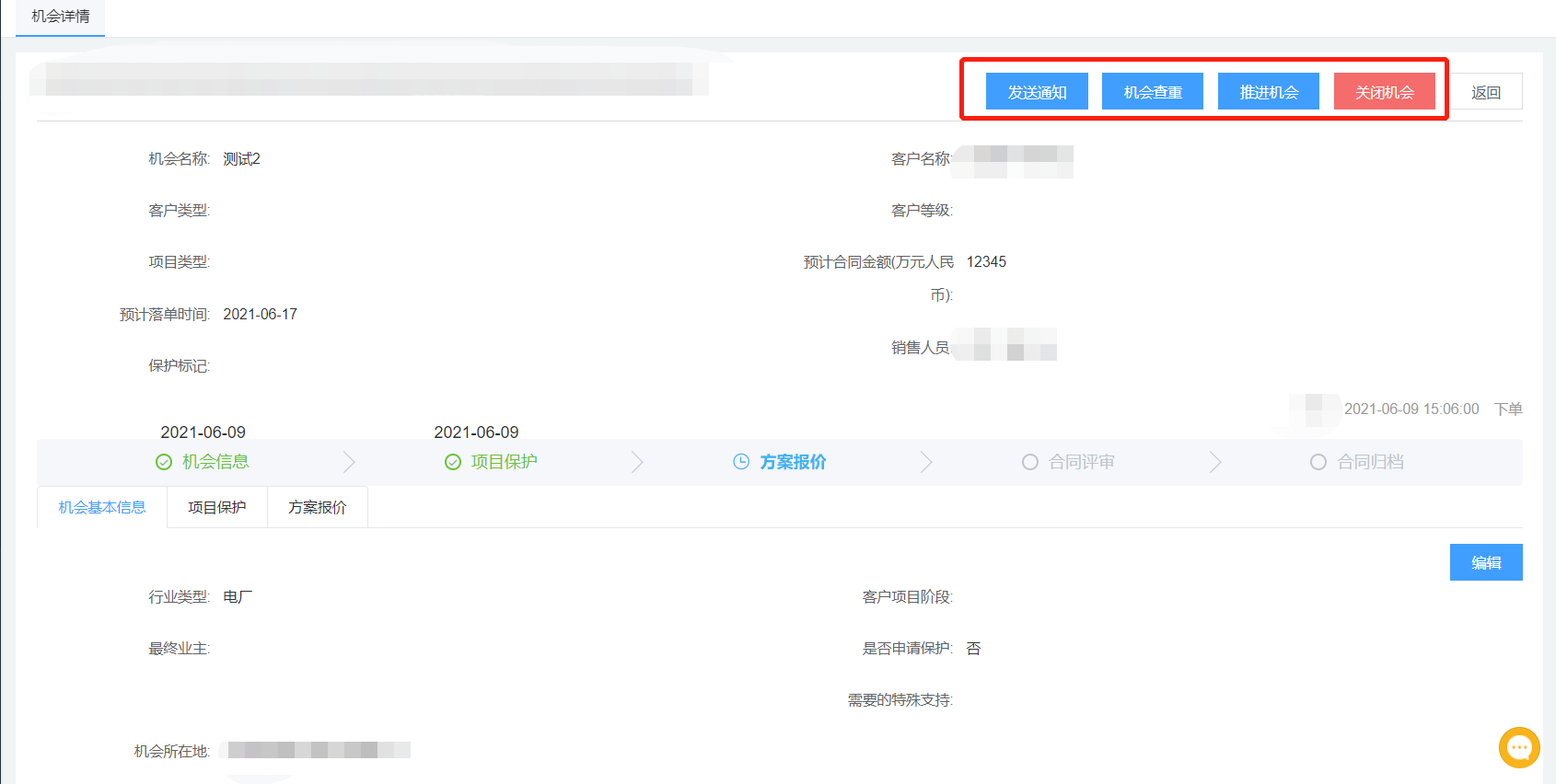
Task: Click the 返回 button
Action: (1486, 92)
